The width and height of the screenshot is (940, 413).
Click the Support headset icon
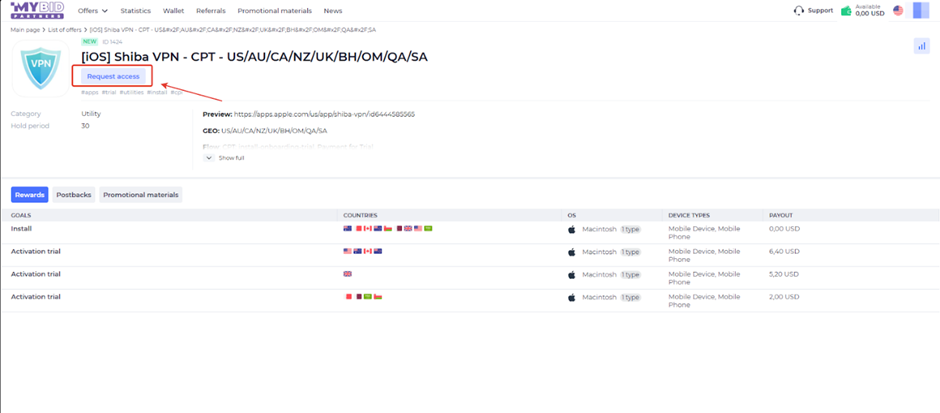[799, 10]
